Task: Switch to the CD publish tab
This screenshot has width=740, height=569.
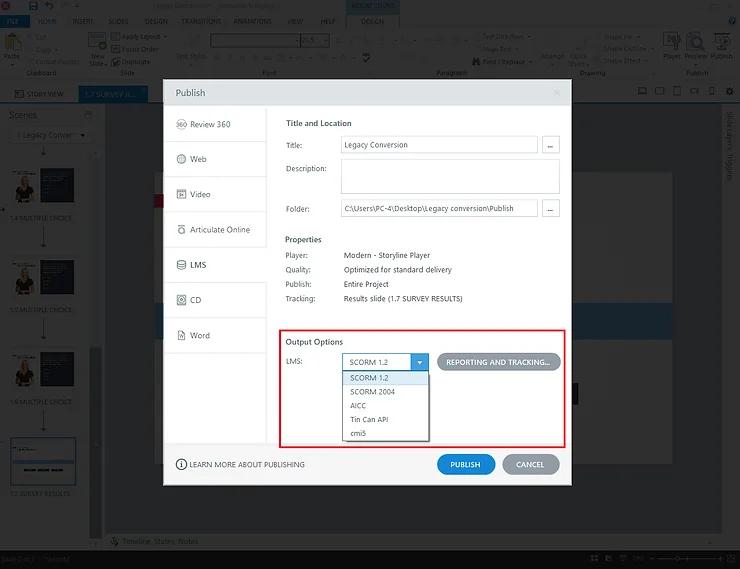Action: 215,300
